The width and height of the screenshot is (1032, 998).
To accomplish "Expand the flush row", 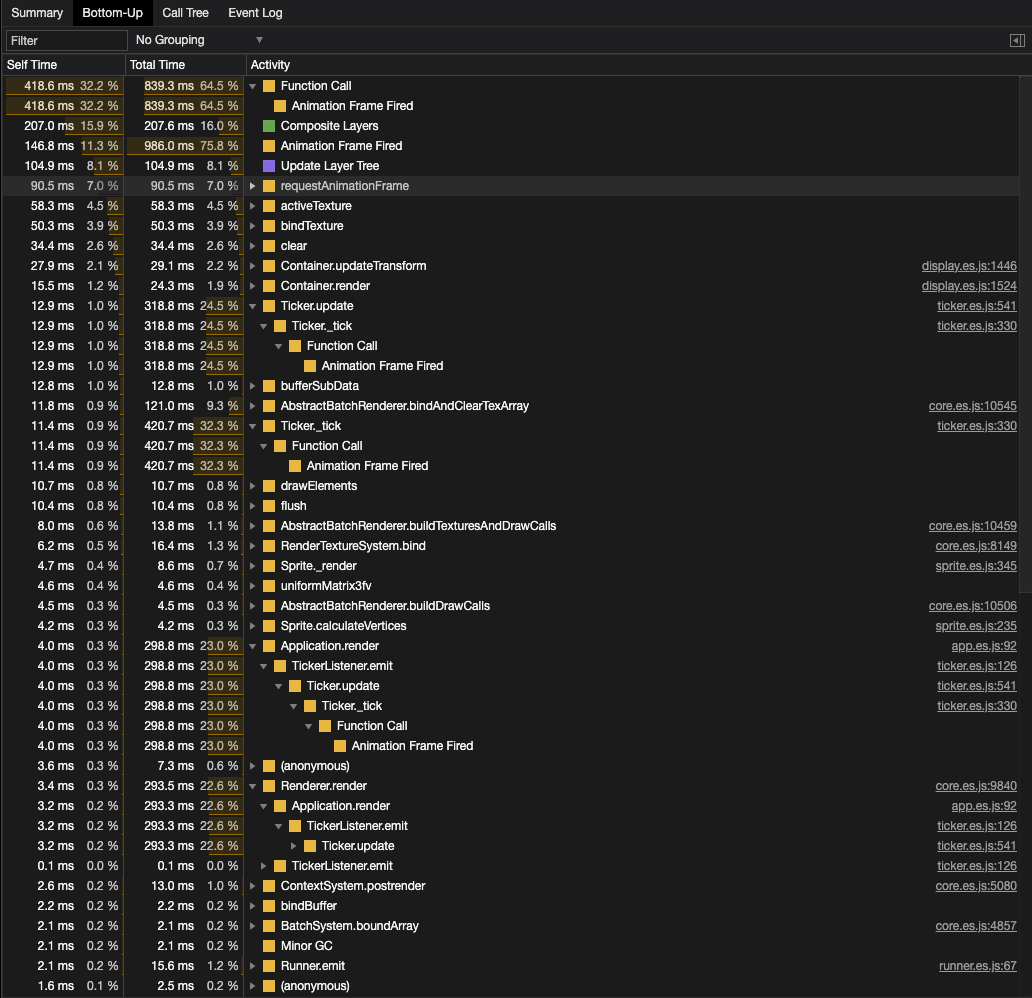I will pyautogui.click(x=252, y=506).
